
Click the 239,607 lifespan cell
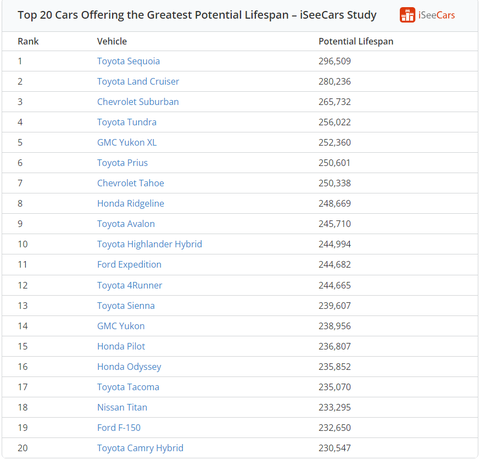[x=335, y=306]
